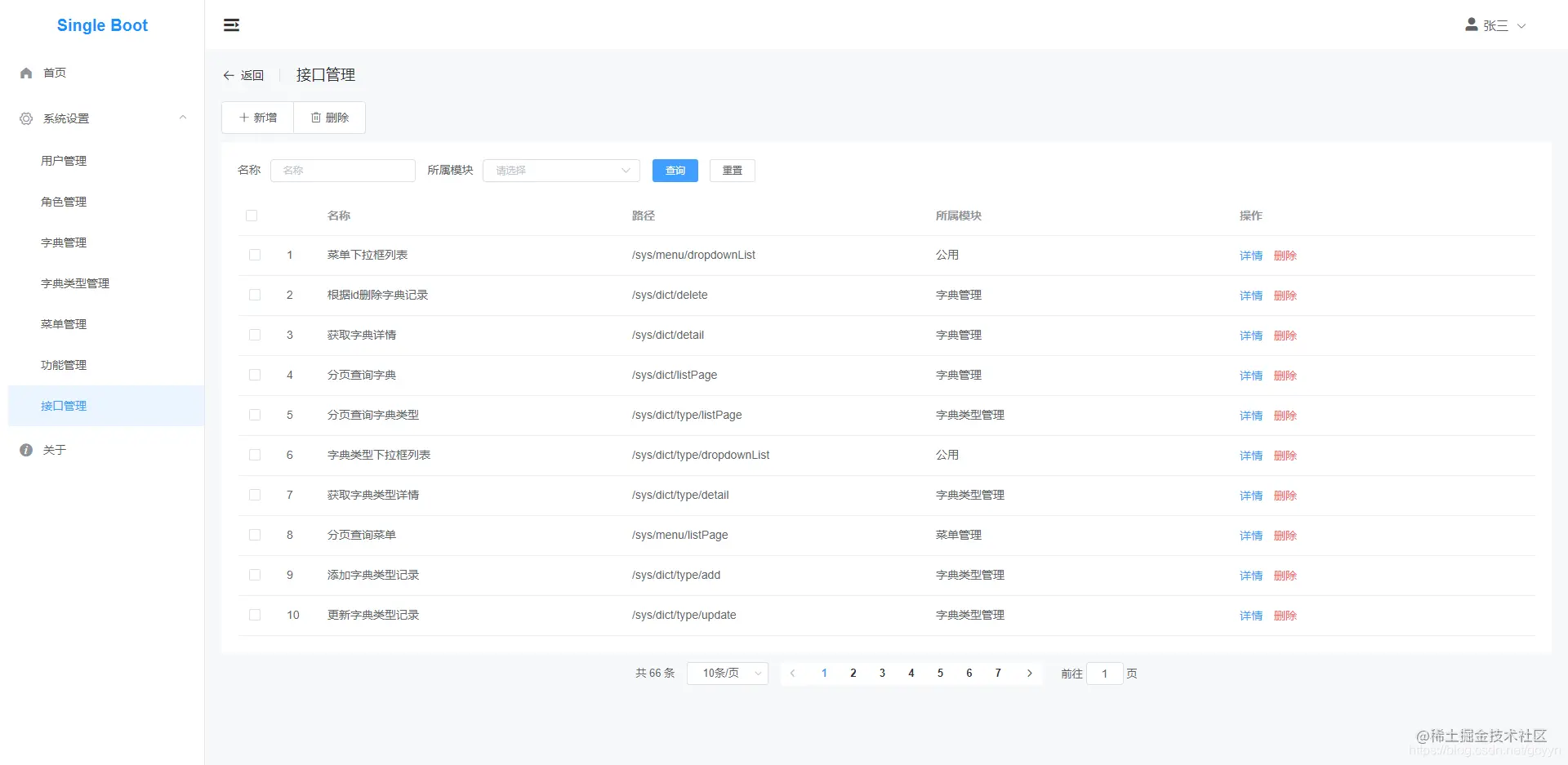Open 详情 for /sys/dict/delete row

[1250, 296]
